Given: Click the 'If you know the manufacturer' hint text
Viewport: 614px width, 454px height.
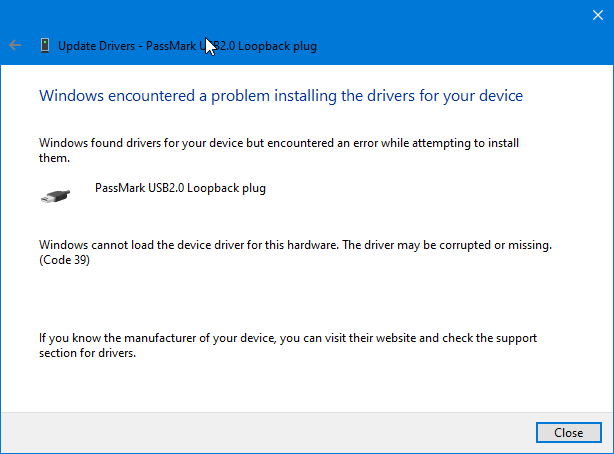Looking at the screenshot, I should click(x=288, y=338).
